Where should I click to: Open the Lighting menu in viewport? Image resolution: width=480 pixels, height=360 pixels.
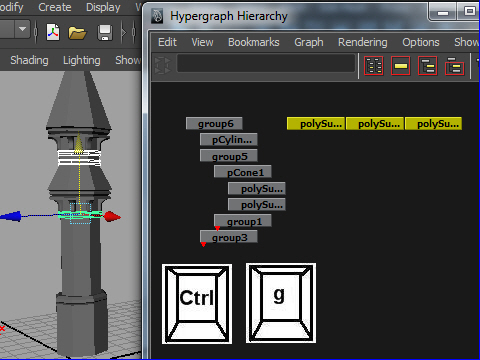pos(82,60)
